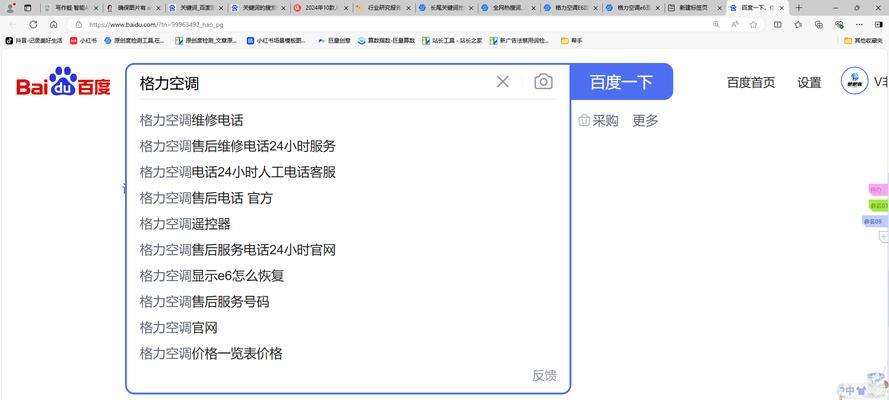Open the 采购 category link
Image resolution: width=889 pixels, height=400 pixels.
[x=598, y=120]
